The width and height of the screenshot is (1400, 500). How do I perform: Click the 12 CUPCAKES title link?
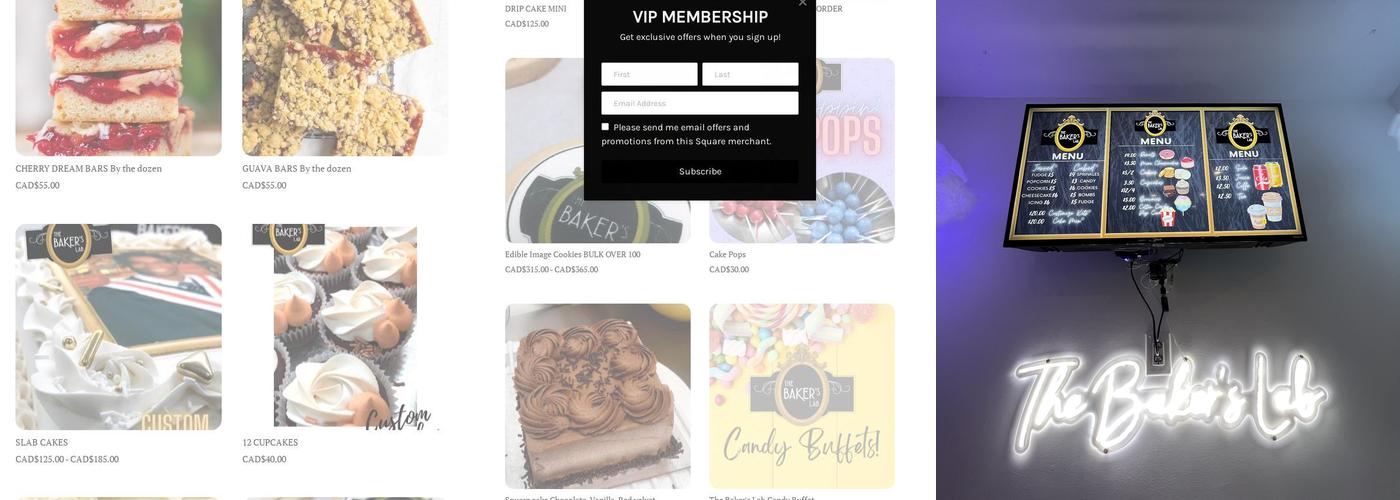coord(270,443)
